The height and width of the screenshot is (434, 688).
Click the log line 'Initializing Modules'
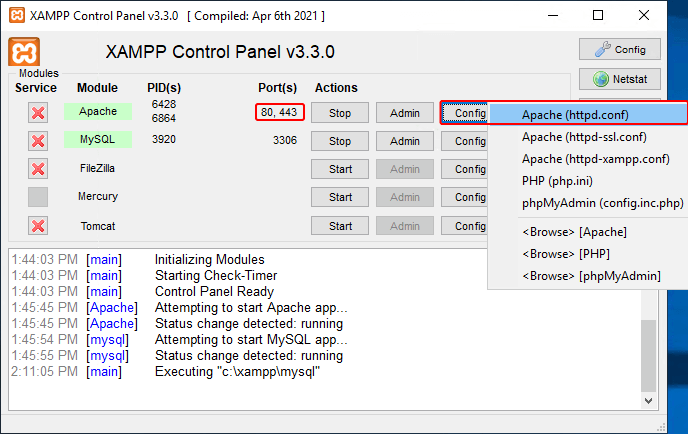(x=209, y=259)
